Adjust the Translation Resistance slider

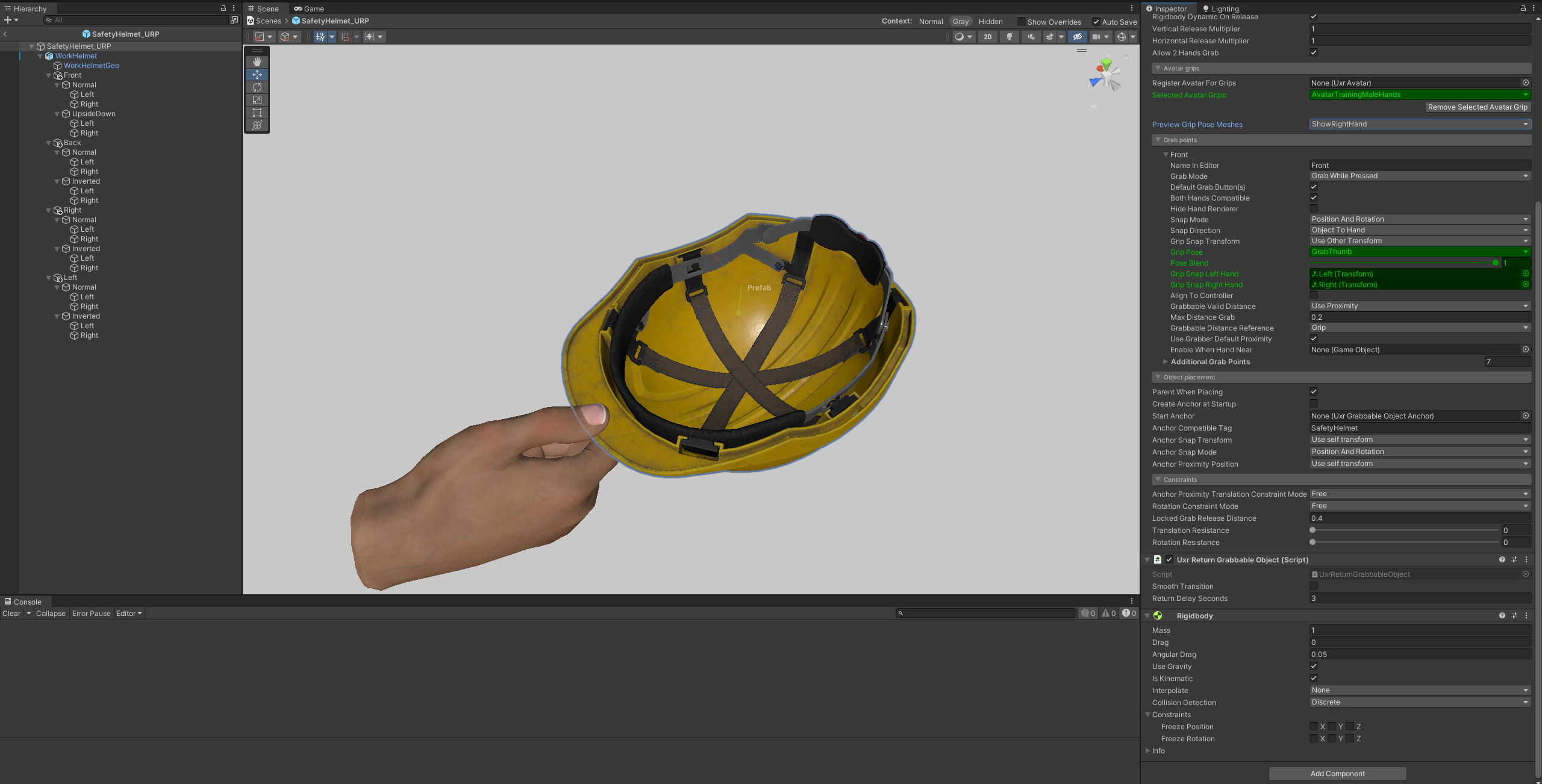1313,530
